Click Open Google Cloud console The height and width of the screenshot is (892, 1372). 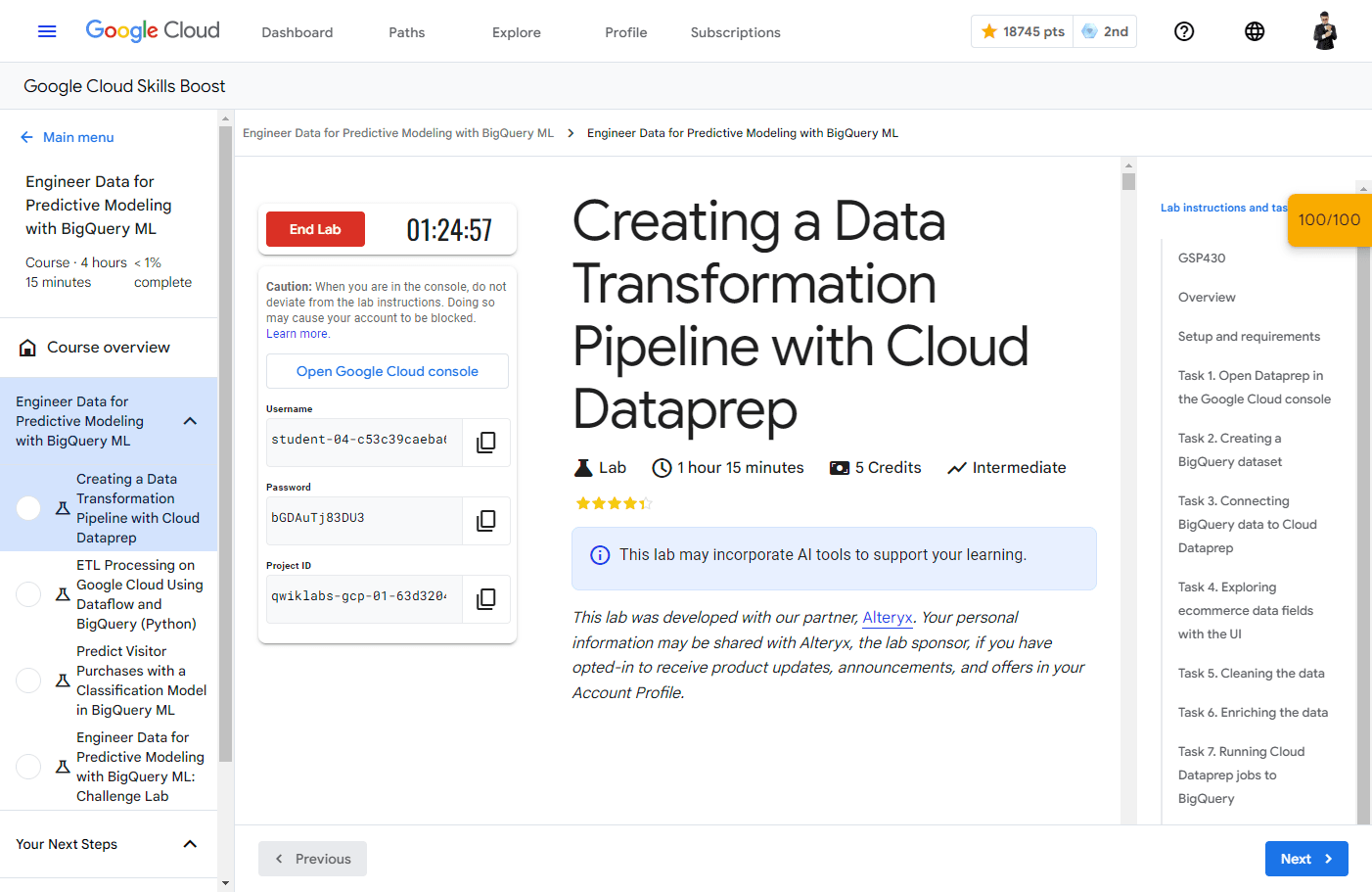(x=388, y=371)
